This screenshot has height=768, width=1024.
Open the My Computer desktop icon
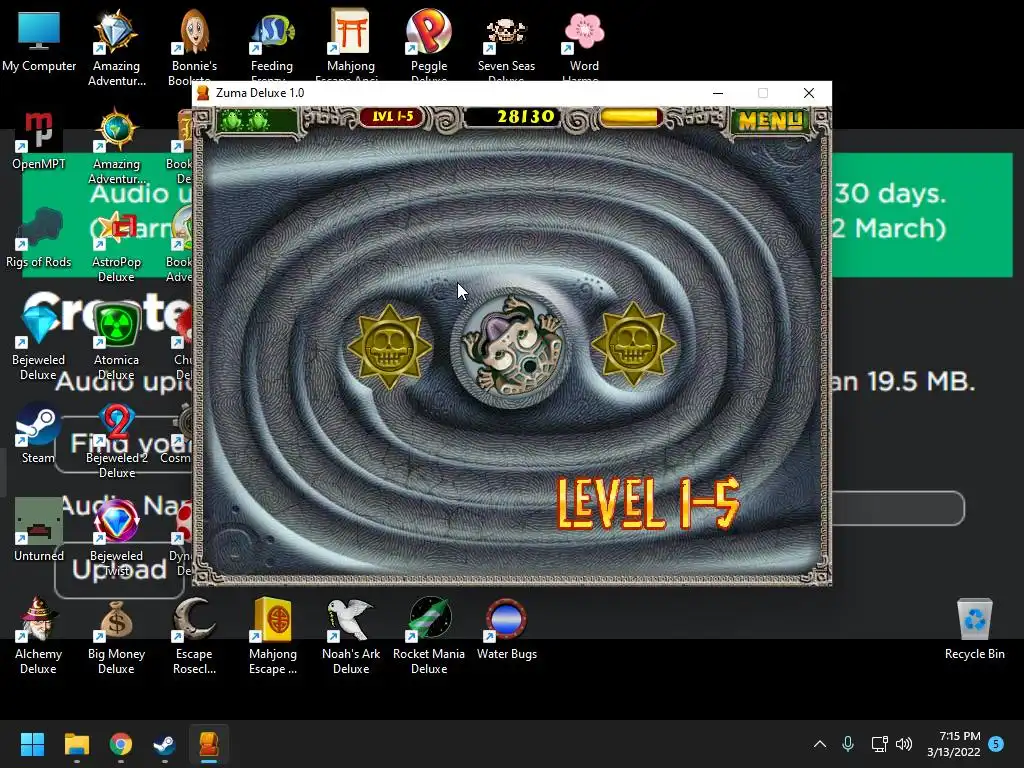tap(39, 41)
